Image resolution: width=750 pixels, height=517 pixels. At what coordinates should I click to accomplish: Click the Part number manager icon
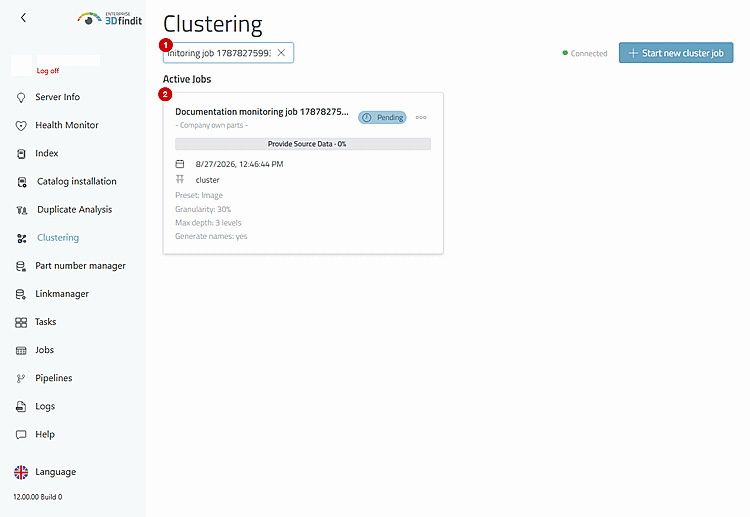pos(21,266)
